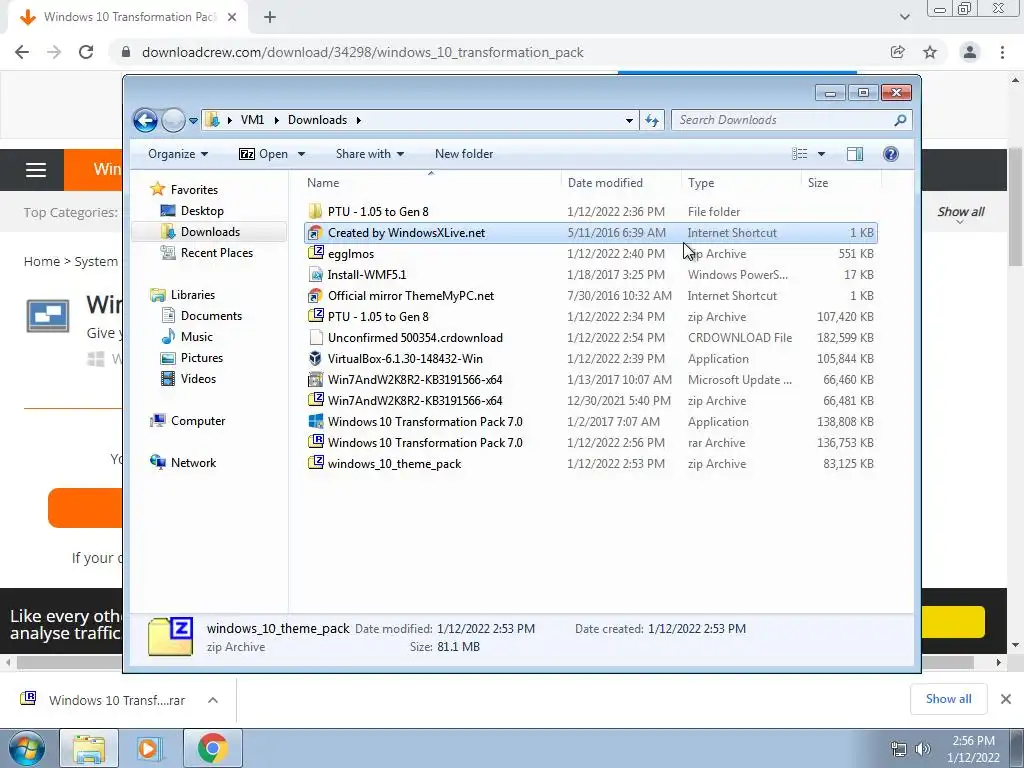This screenshot has height=768, width=1024.
Task: Select Created by WindowsXLive.net shortcut icon
Action: [x=315, y=232]
